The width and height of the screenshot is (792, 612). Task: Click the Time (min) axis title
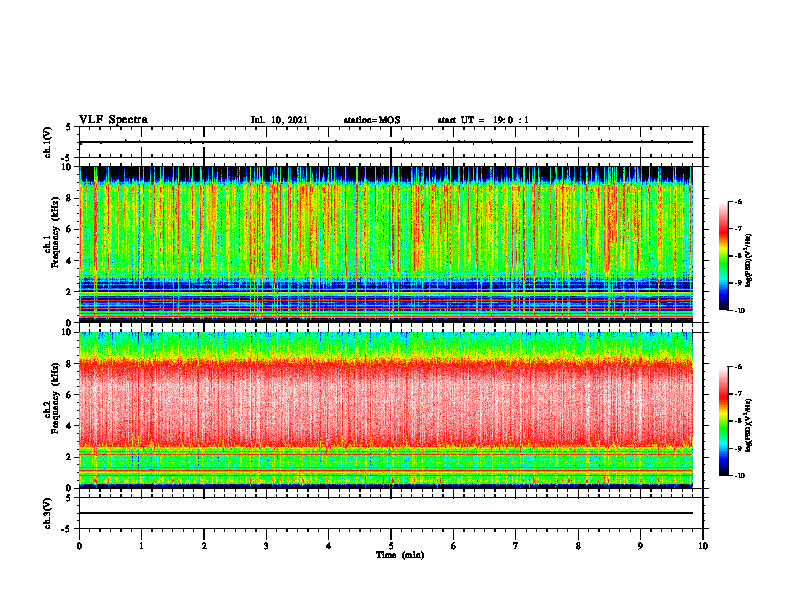click(x=400, y=555)
